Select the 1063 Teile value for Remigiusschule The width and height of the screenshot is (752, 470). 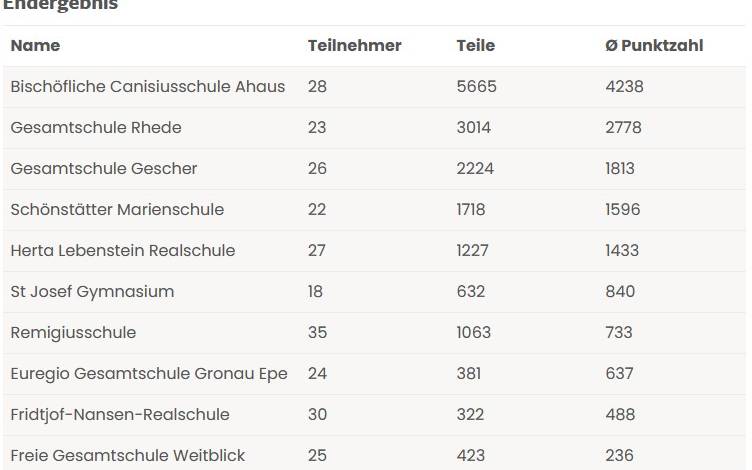coord(474,333)
